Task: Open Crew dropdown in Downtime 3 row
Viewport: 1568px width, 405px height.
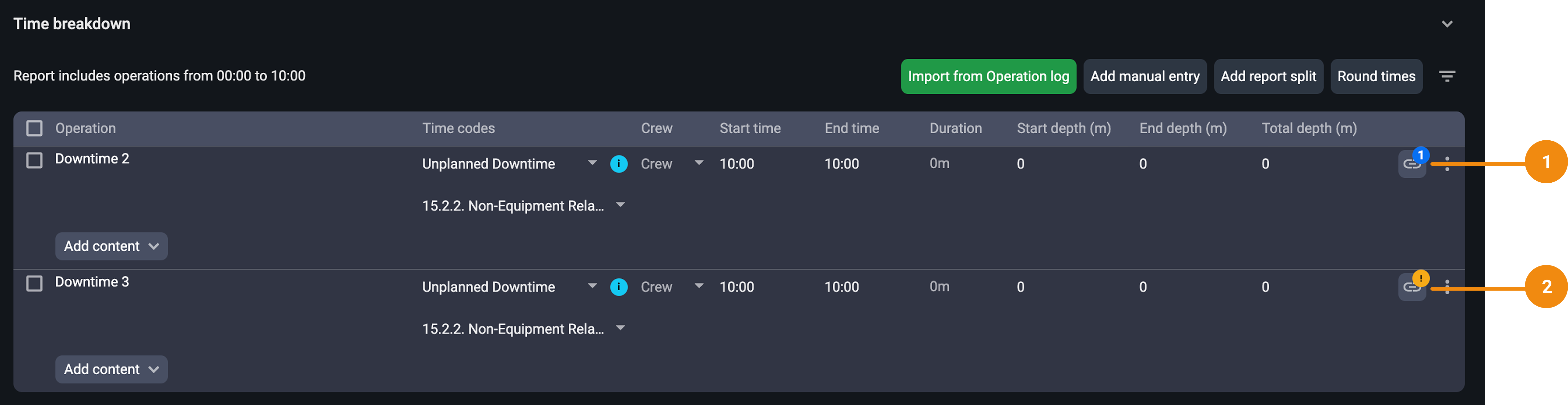Action: pos(699,286)
